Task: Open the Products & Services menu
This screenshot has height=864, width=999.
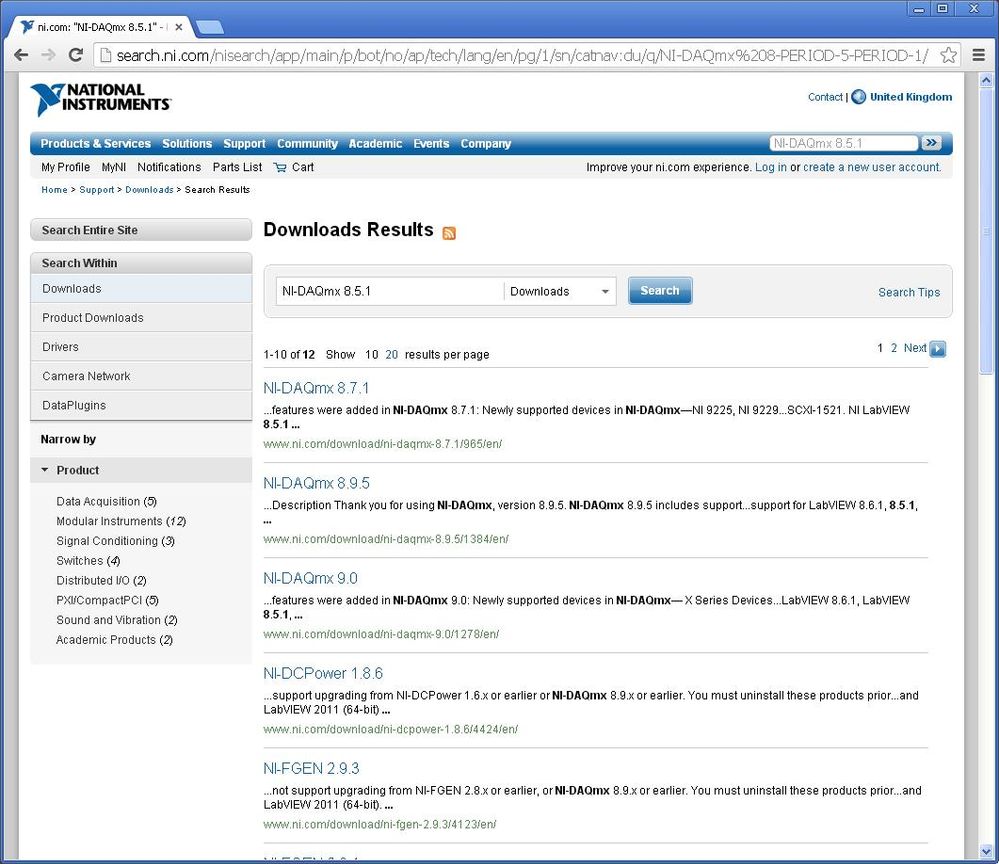Action: [96, 143]
